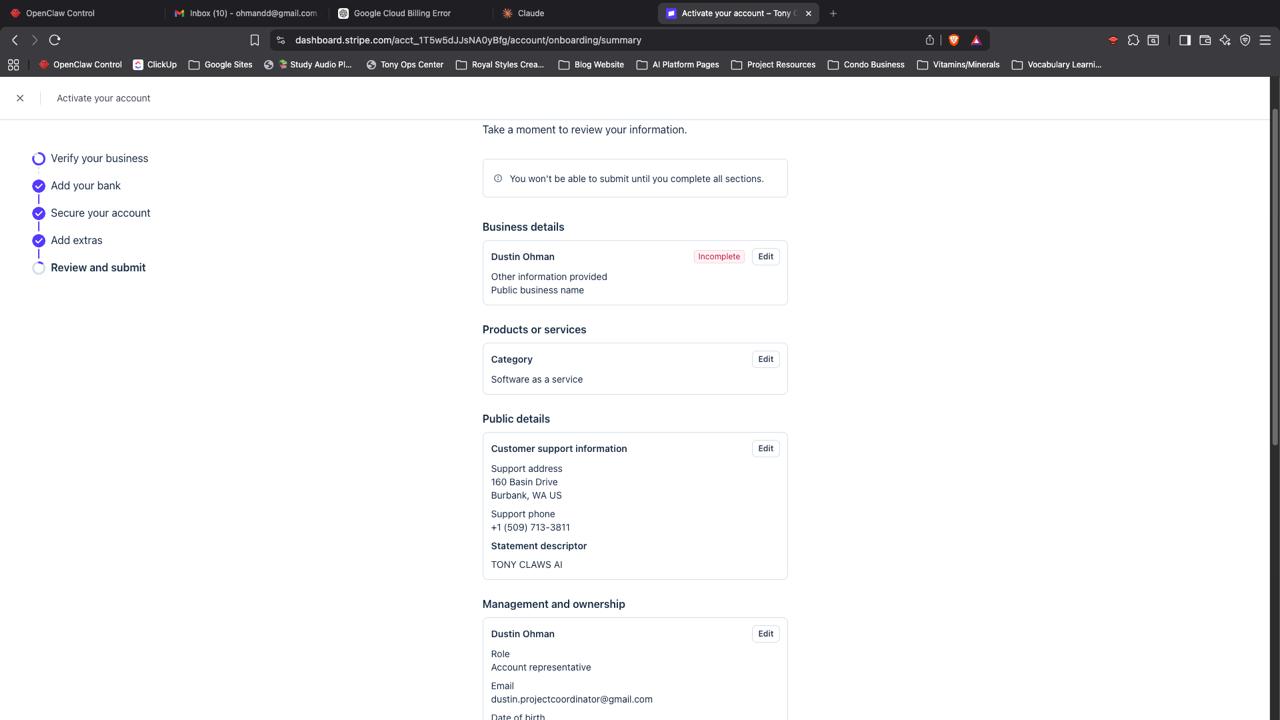The width and height of the screenshot is (1280, 720).
Task: Reload the Stripe page
Action: pyautogui.click(x=55, y=40)
